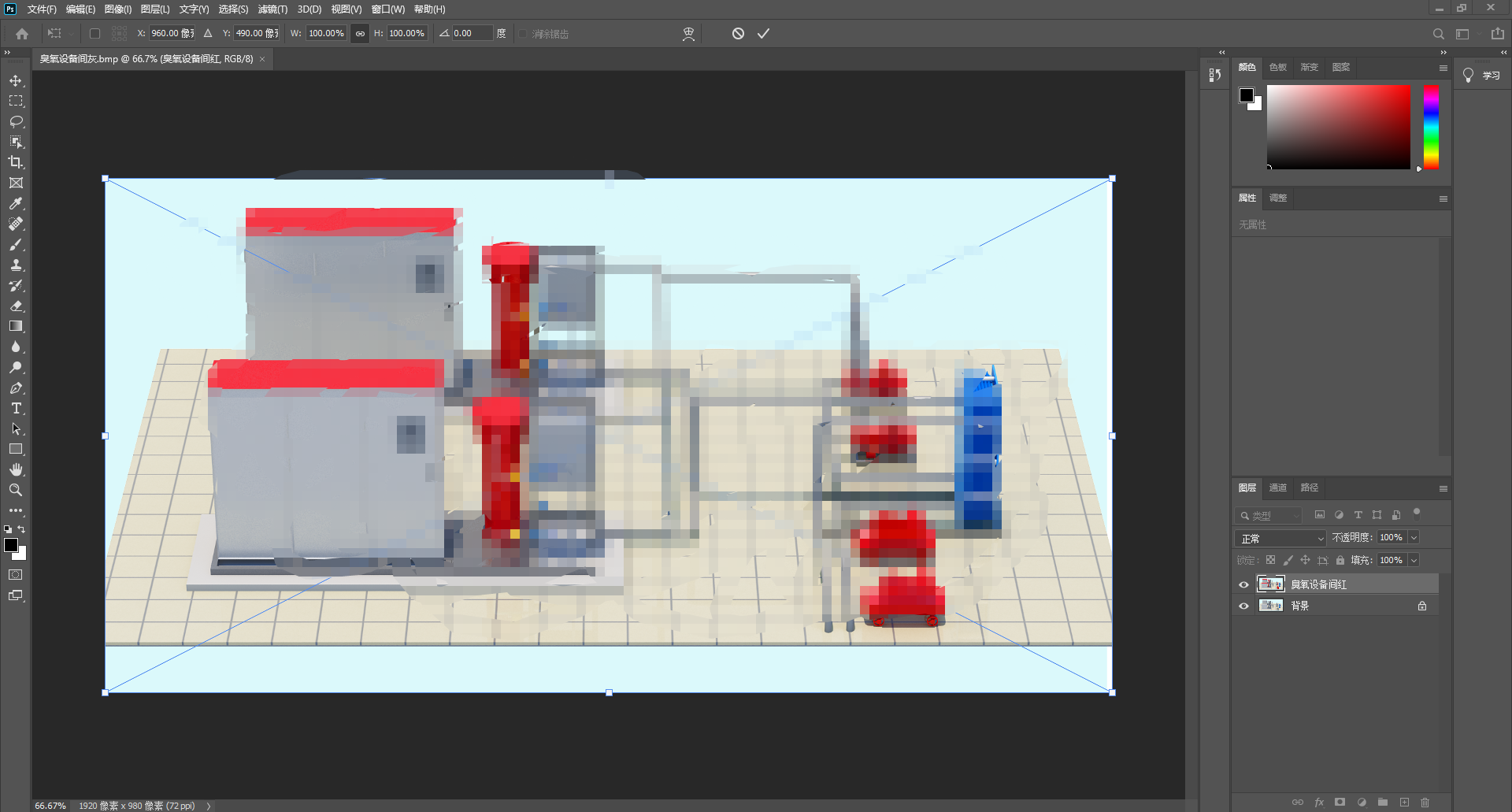Select the Object Selection tool
Screen dimensions: 1512x812
[16, 142]
